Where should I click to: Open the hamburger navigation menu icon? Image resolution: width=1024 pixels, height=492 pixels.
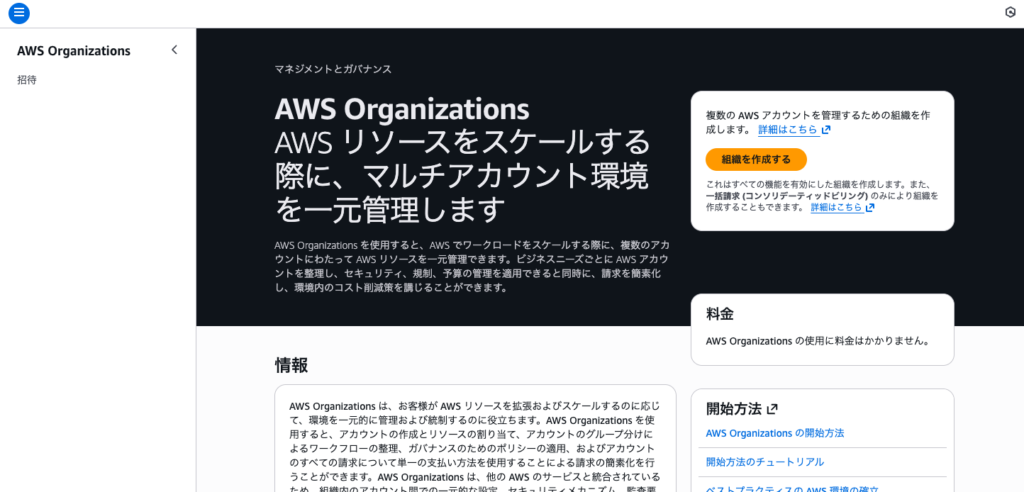tap(19, 13)
